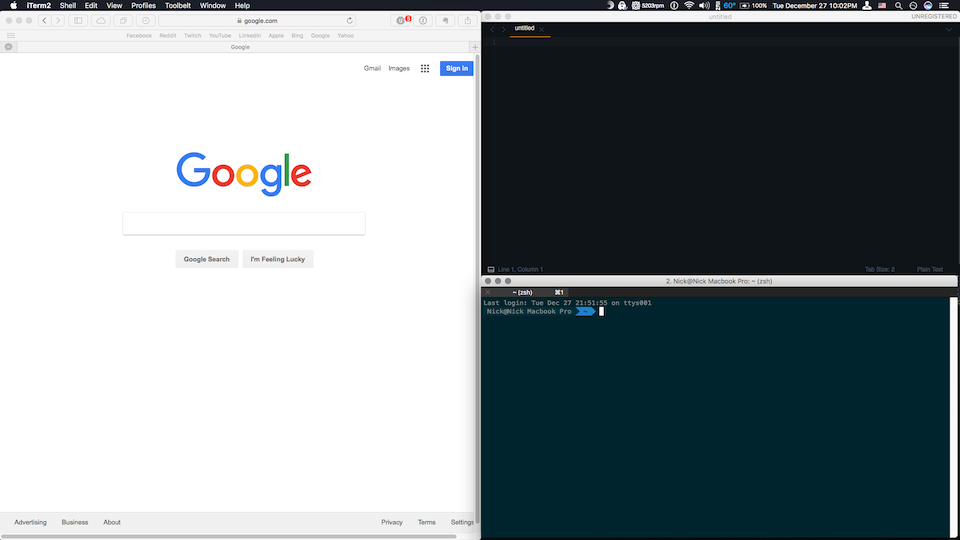Image resolution: width=960 pixels, height=540 pixels.
Task: Click the Google Search button
Action: pyautogui.click(x=207, y=259)
